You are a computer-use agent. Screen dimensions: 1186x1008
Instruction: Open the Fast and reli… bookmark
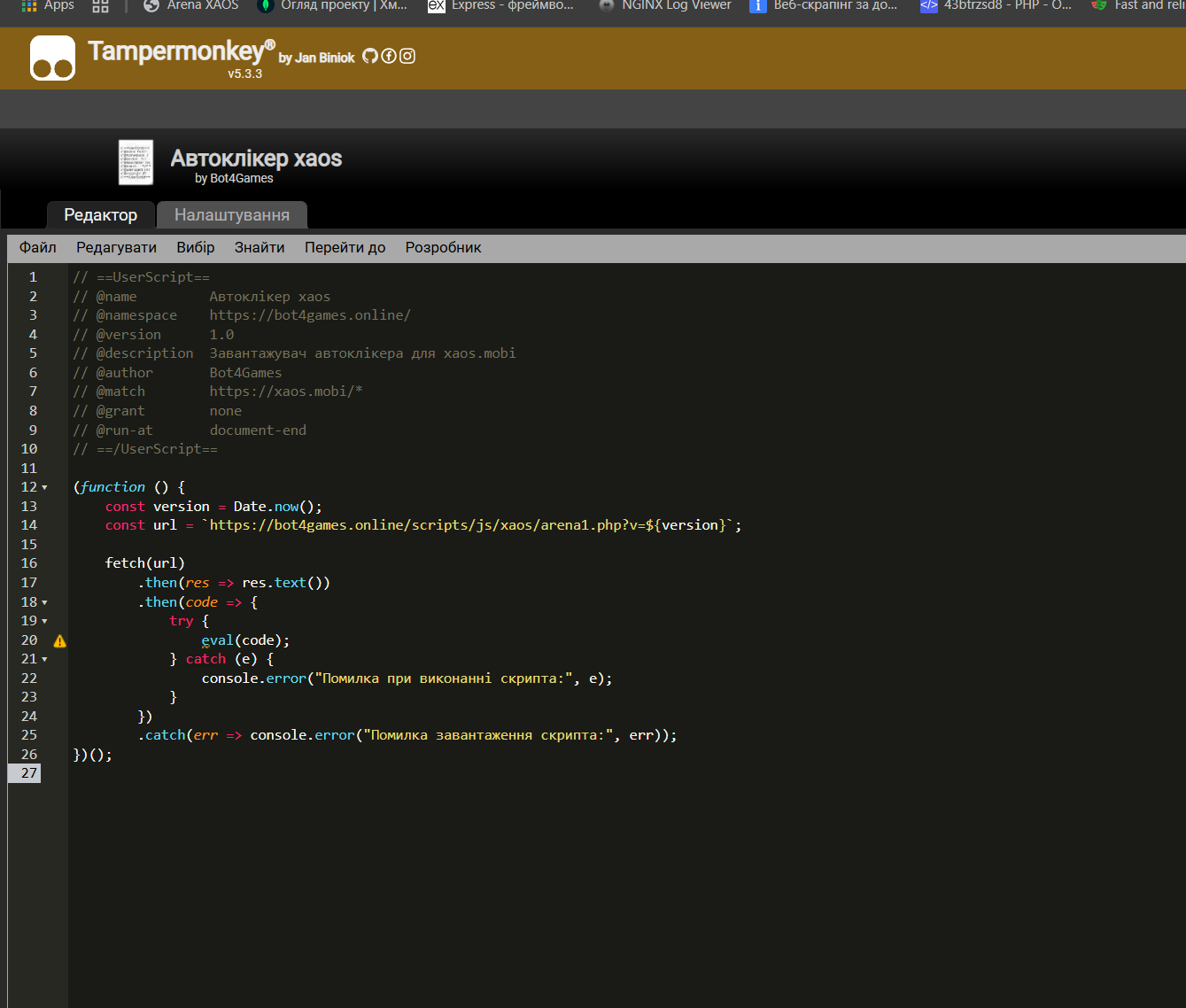coord(1138,5)
